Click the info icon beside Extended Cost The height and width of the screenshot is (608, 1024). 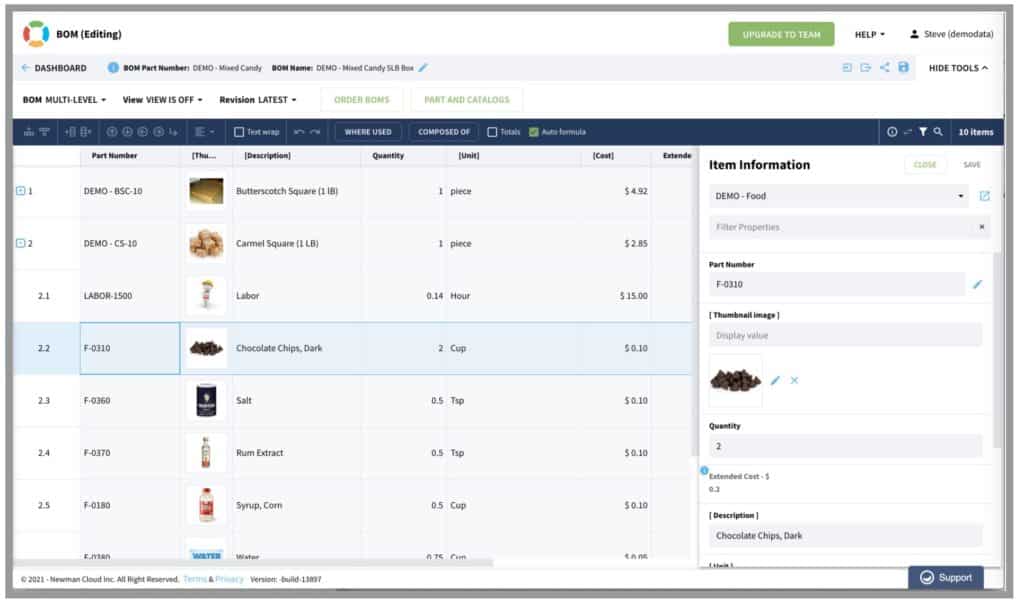[705, 470]
